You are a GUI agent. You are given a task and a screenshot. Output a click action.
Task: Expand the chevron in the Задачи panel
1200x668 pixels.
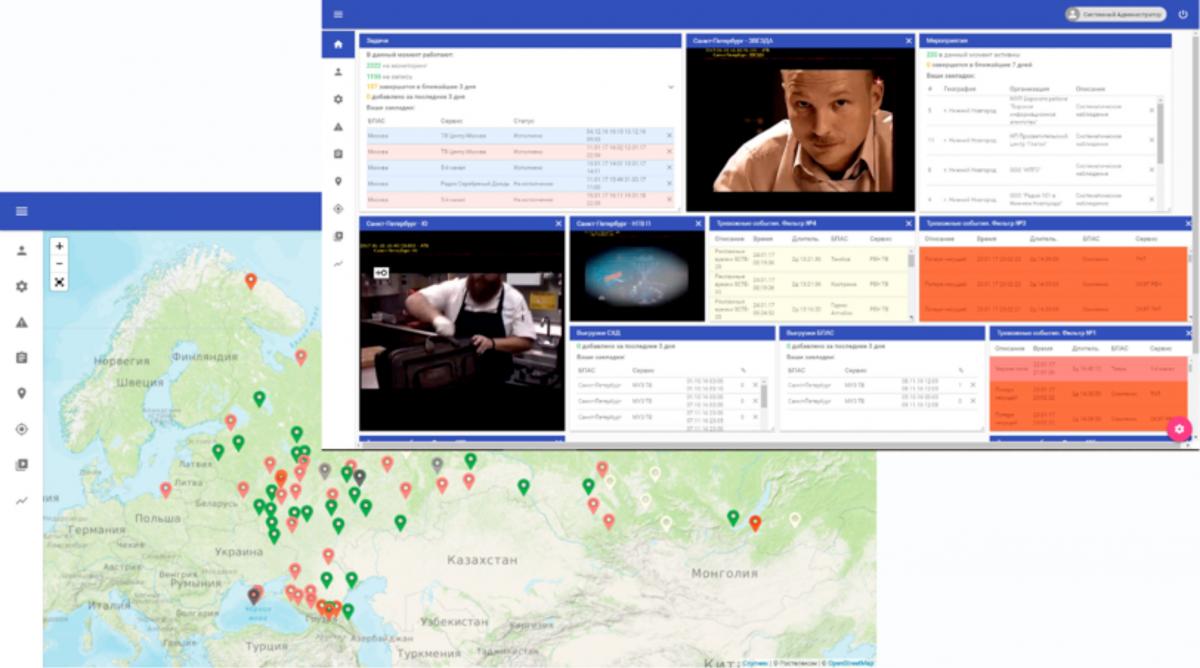coord(671,87)
